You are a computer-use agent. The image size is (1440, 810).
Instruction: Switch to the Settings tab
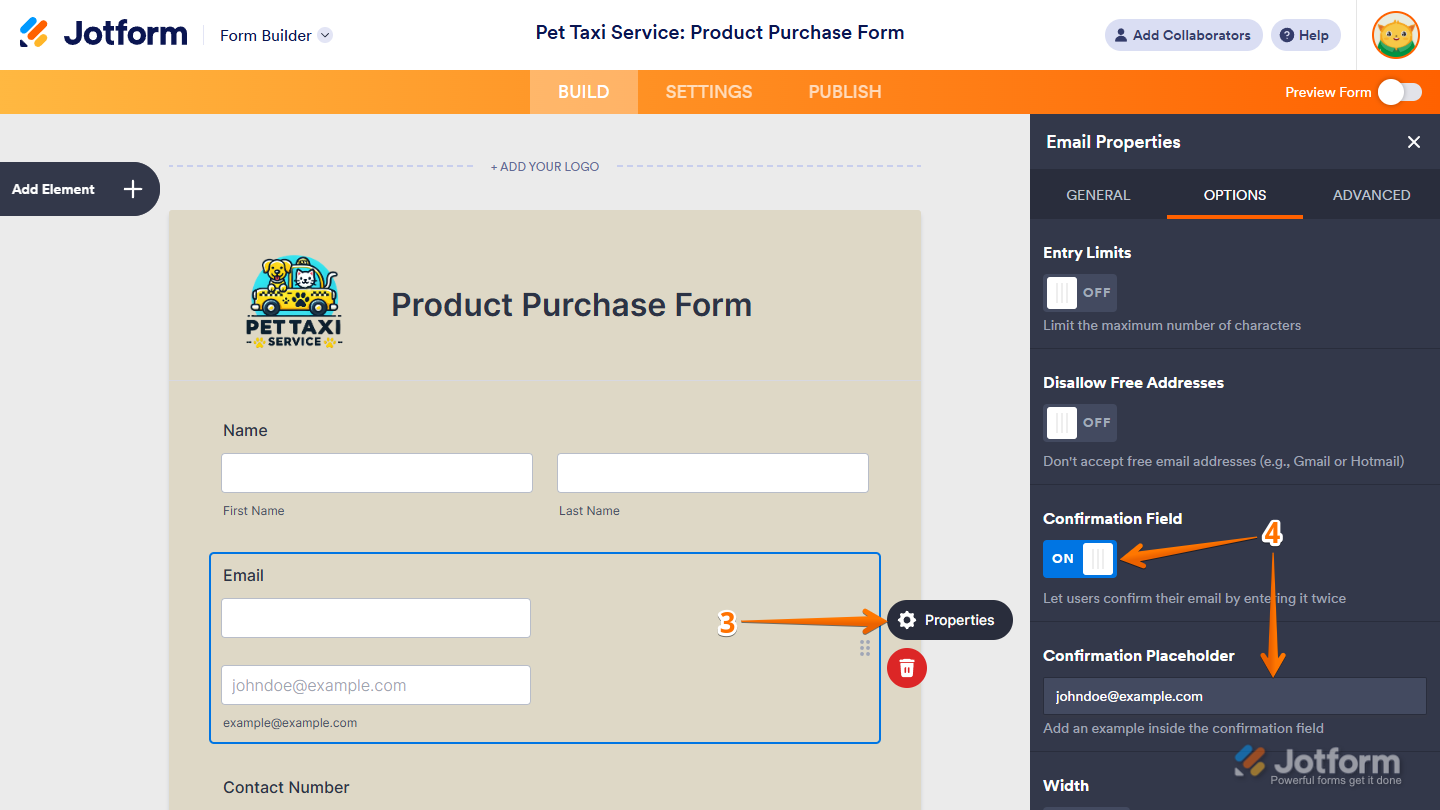(709, 92)
